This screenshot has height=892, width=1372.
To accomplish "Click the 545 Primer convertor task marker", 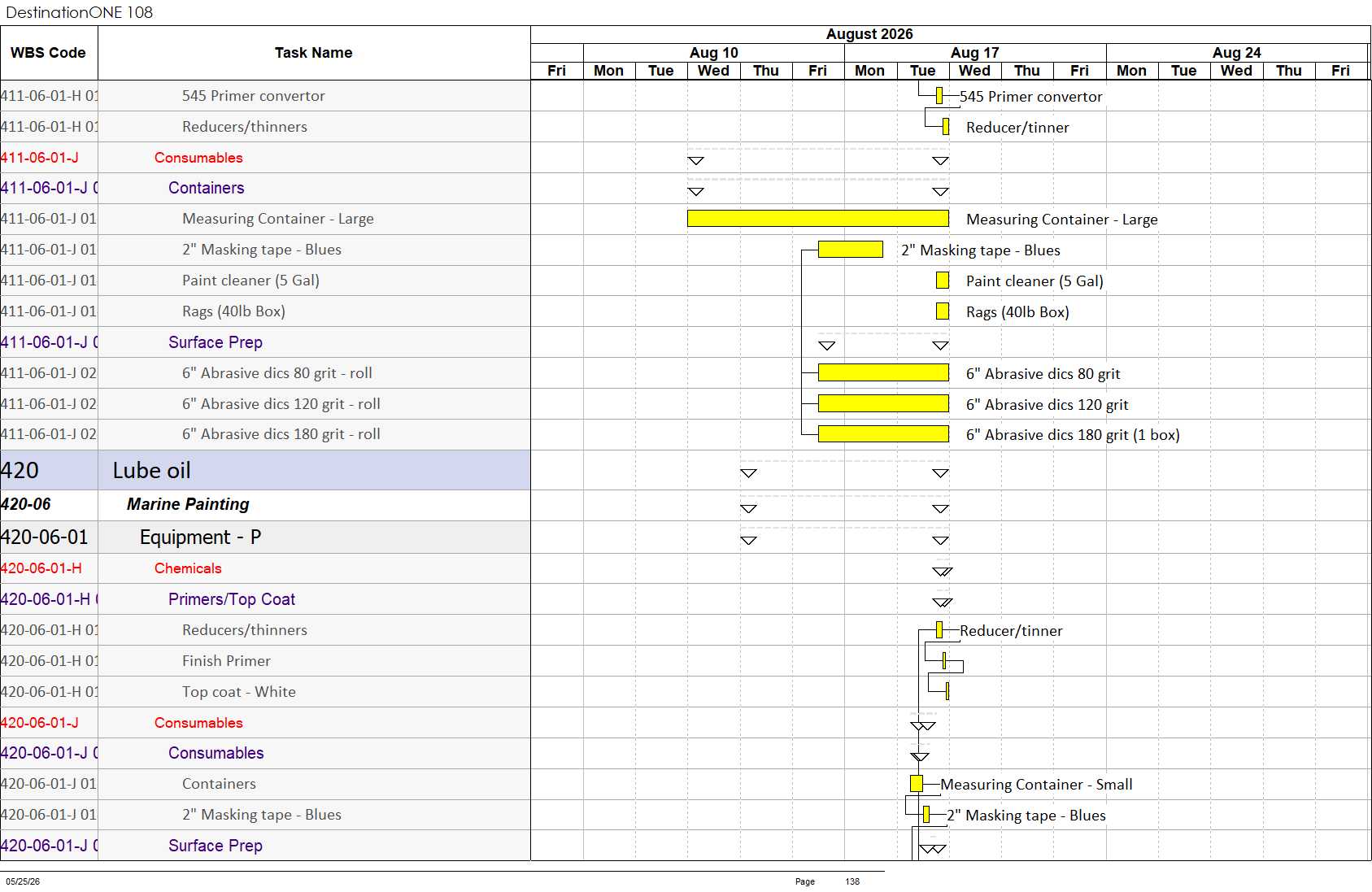I will (939, 96).
